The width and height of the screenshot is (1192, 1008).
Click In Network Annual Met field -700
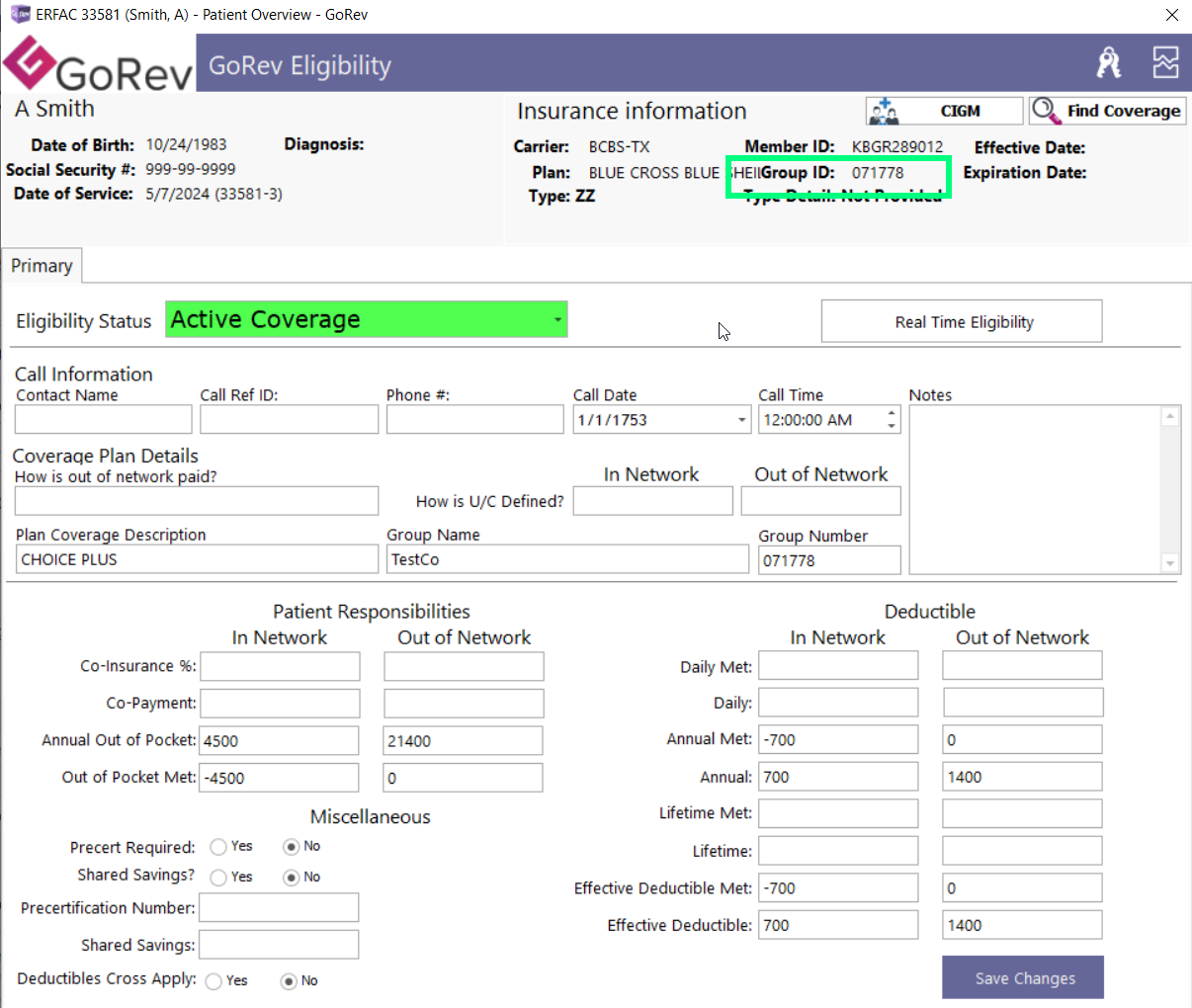tap(838, 739)
